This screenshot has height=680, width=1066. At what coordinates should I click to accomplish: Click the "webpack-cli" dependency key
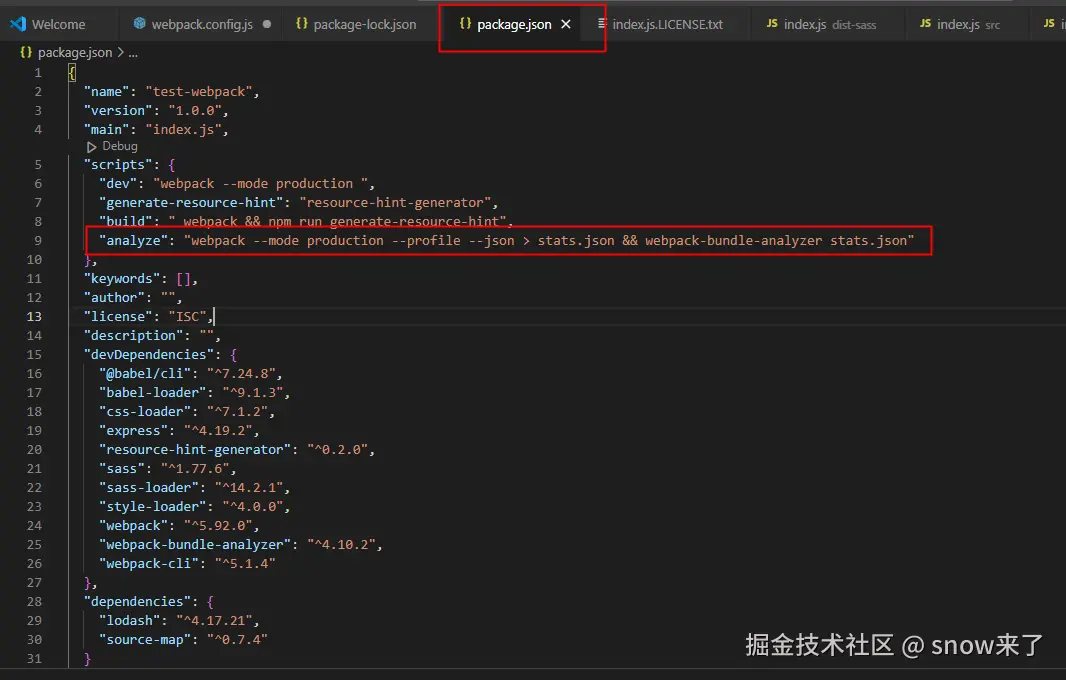click(x=149, y=564)
